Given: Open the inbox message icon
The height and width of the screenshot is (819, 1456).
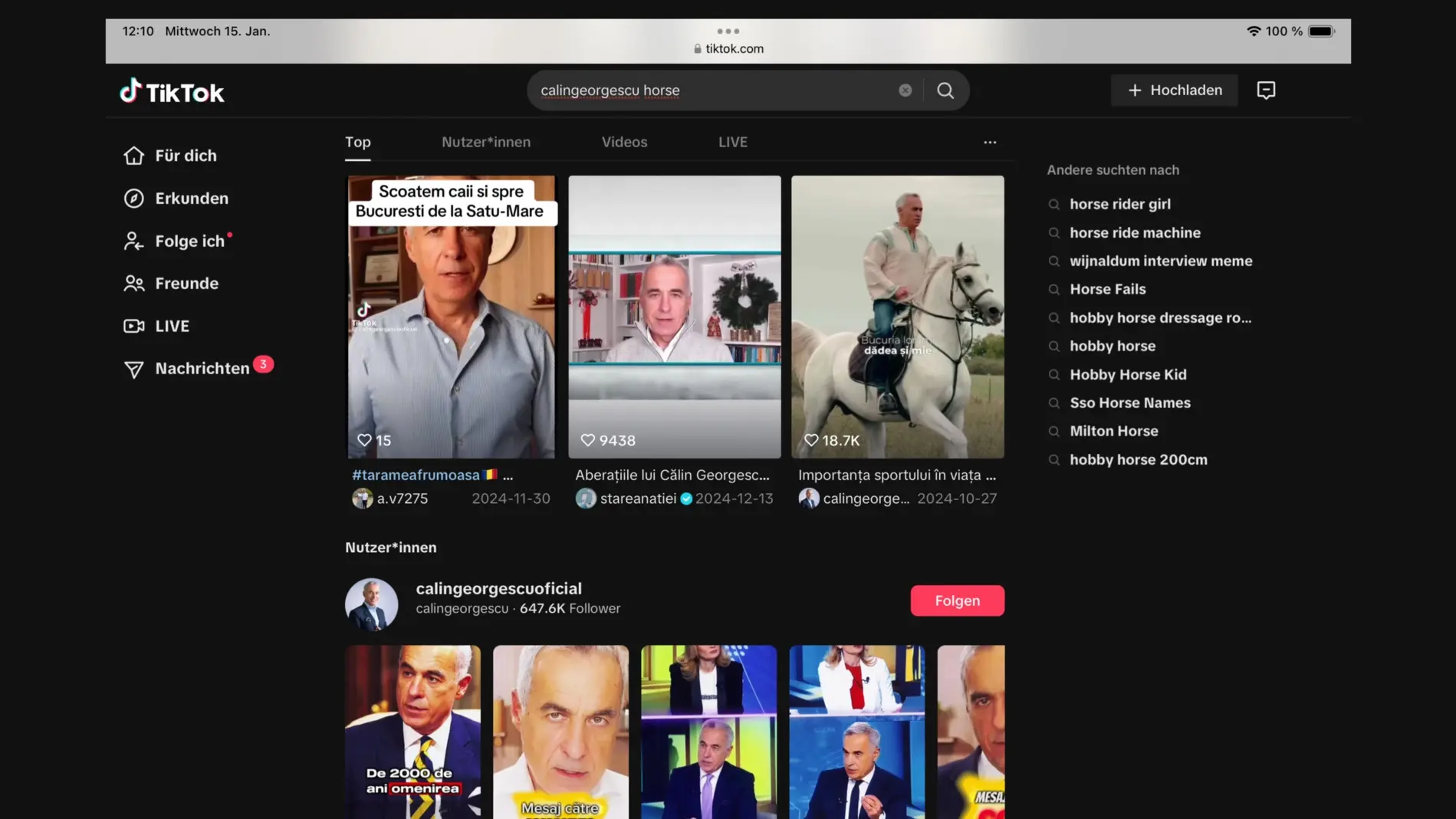Looking at the screenshot, I should [1266, 90].
